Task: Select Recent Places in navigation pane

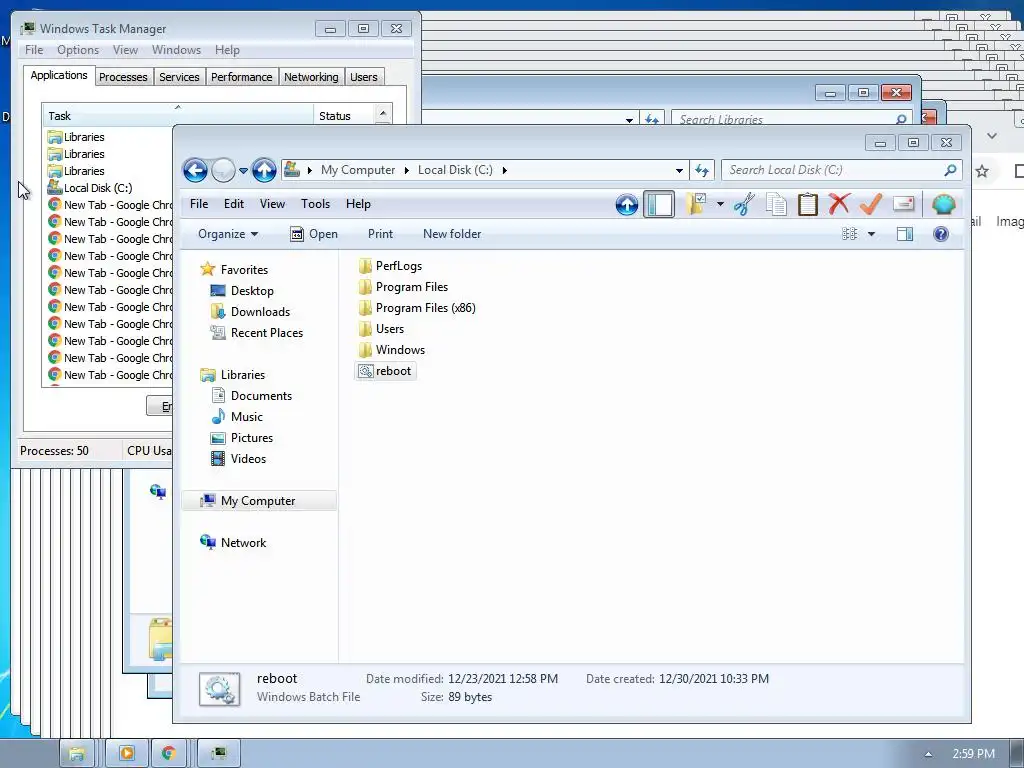Action: tap(256, 332)
